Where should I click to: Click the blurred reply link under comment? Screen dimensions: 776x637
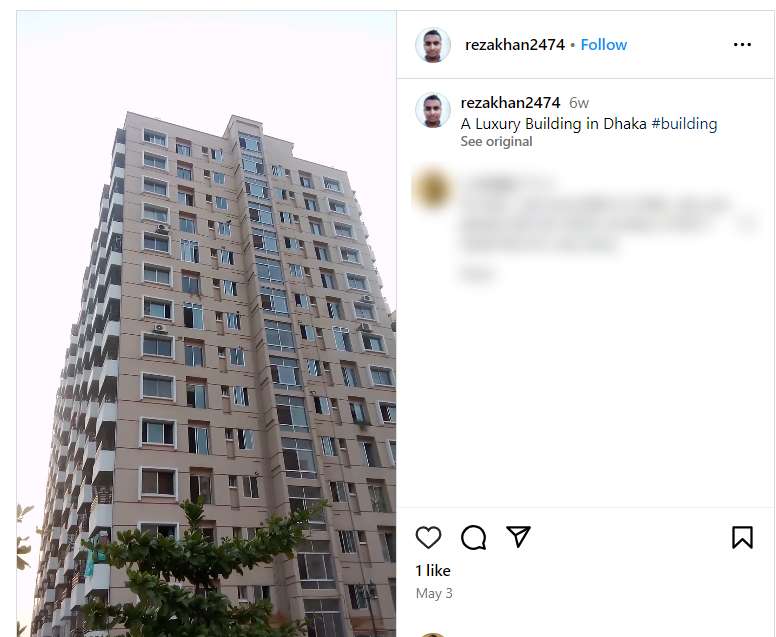tap(477, 273)
